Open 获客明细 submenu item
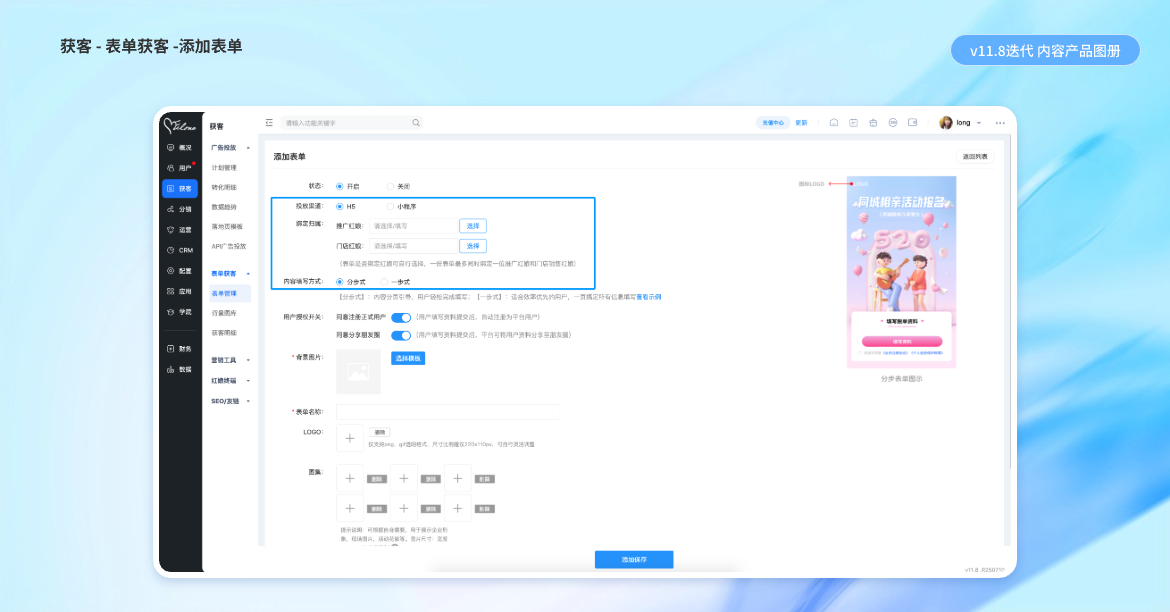The image size is (1170, 612). tap(224, 333)
